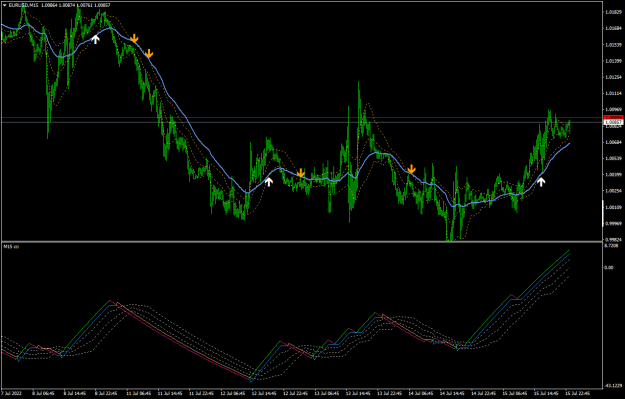625x399 pixels.
Task: Click indicator scale value -43.1229
Action: point(613,385)
